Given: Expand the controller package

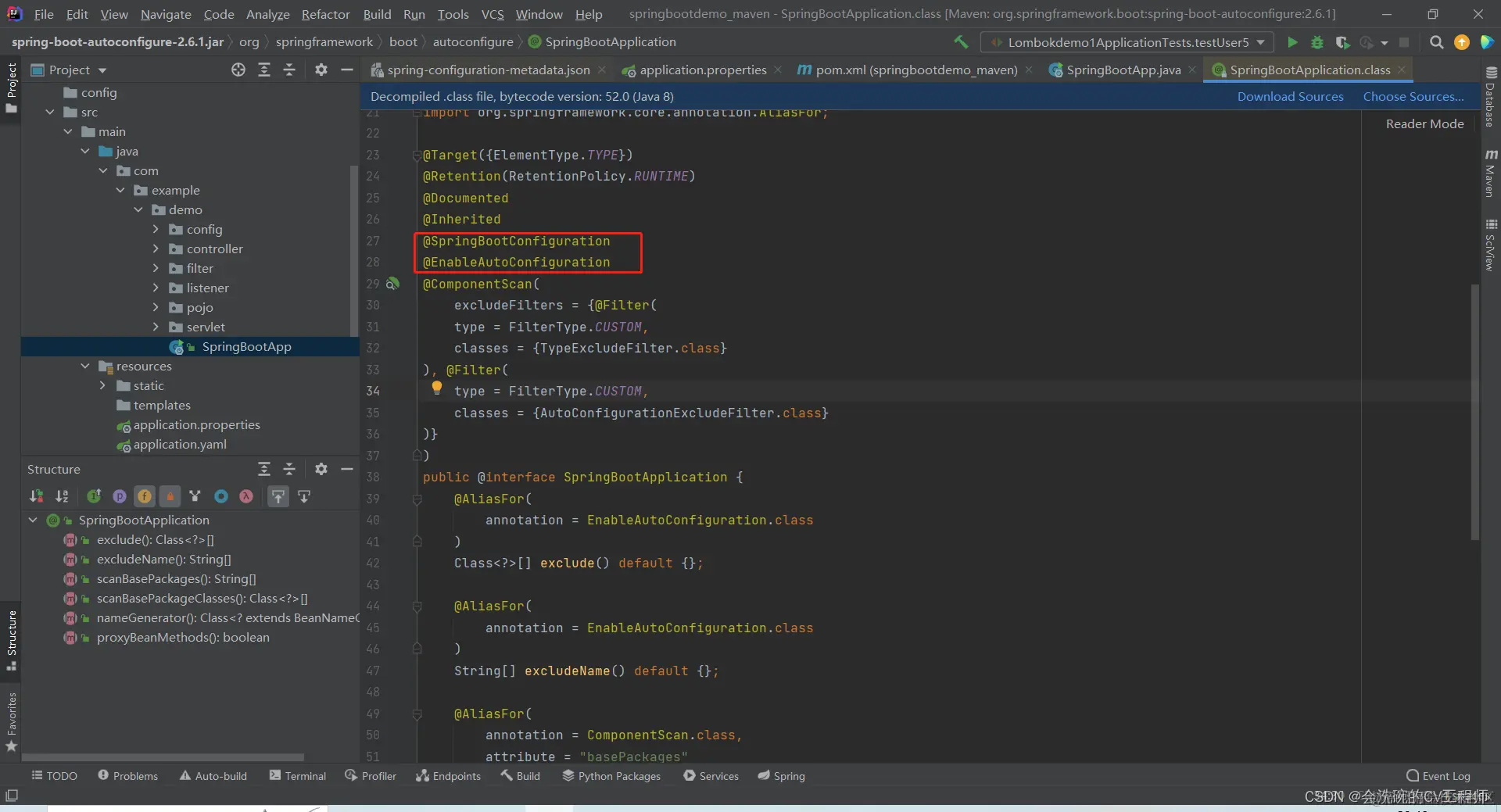Looking at the screenshot, I should click(156, 249).
